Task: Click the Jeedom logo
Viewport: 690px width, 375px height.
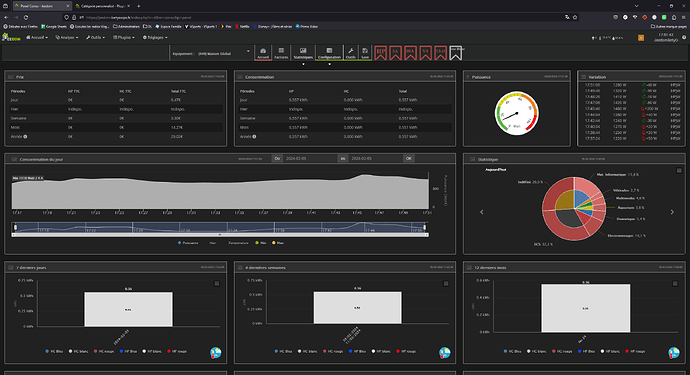Action: (x=11, y=37)
